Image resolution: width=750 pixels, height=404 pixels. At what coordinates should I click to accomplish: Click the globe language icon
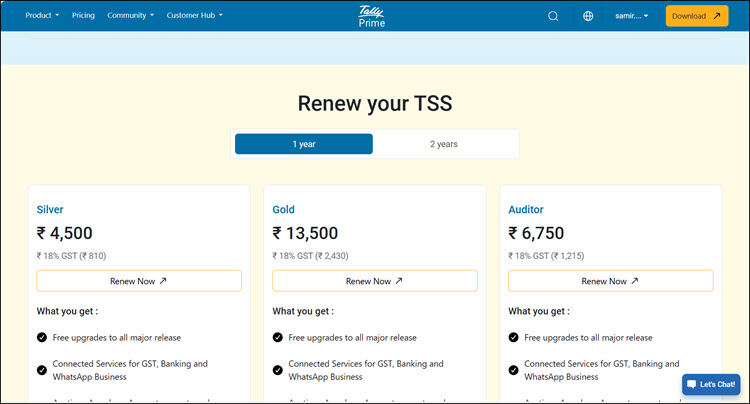point(588,16)
